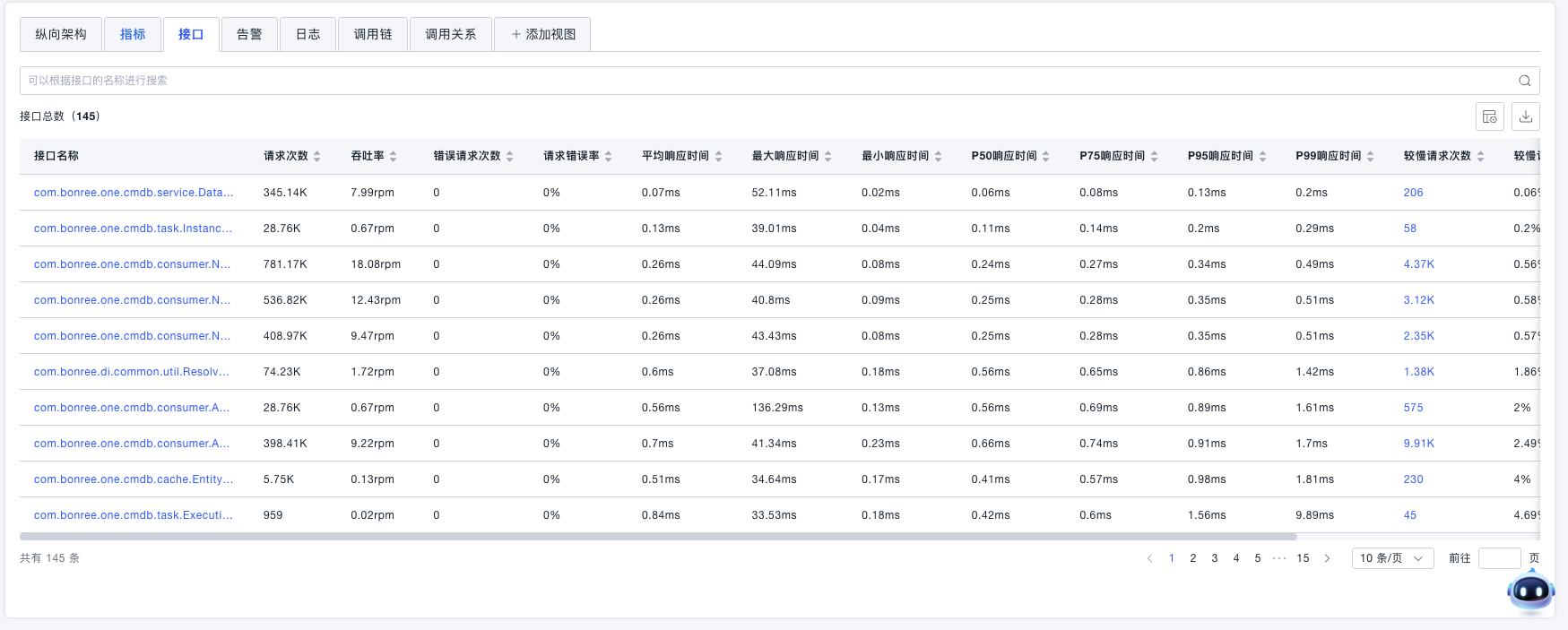Image resolution: width=1568 pixels, height=630 pixels.
Task: Click the download export icon
Action: (x=1525, y=117)
